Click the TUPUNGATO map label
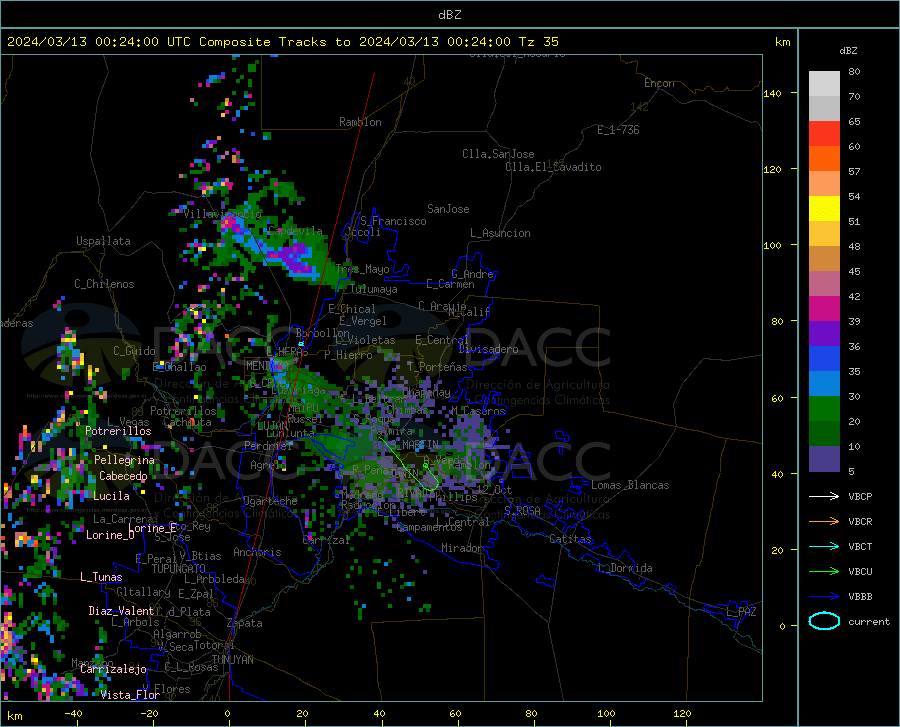Image resolution: width=900 pixels, height=727 pixels. point(179,569)
